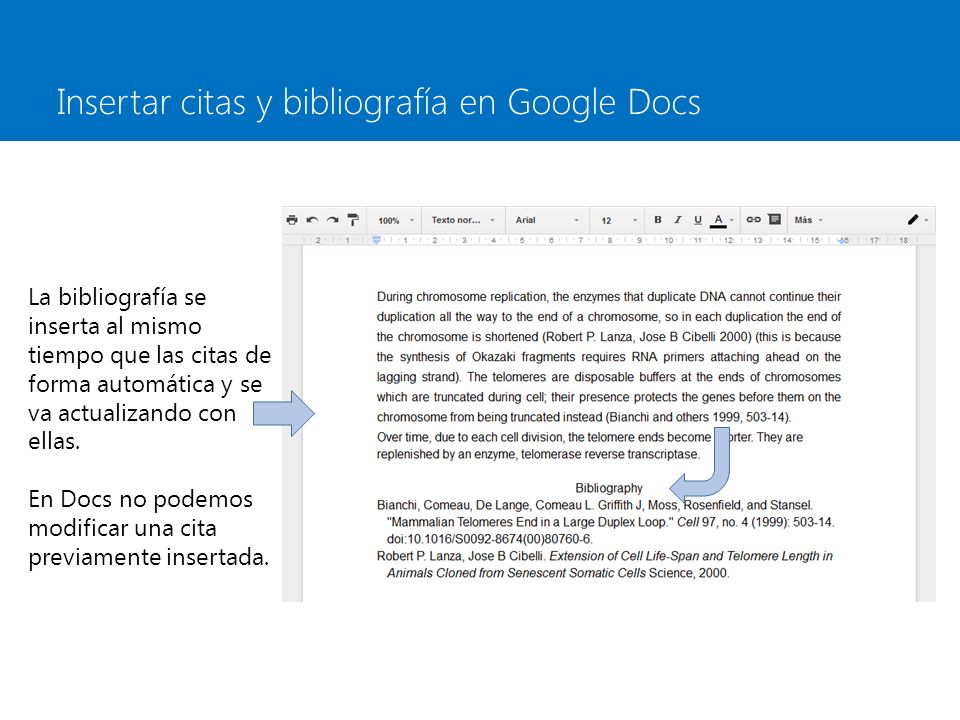Click the right indent marker on the ruler
960x720 pixels.
click(844, 241)
